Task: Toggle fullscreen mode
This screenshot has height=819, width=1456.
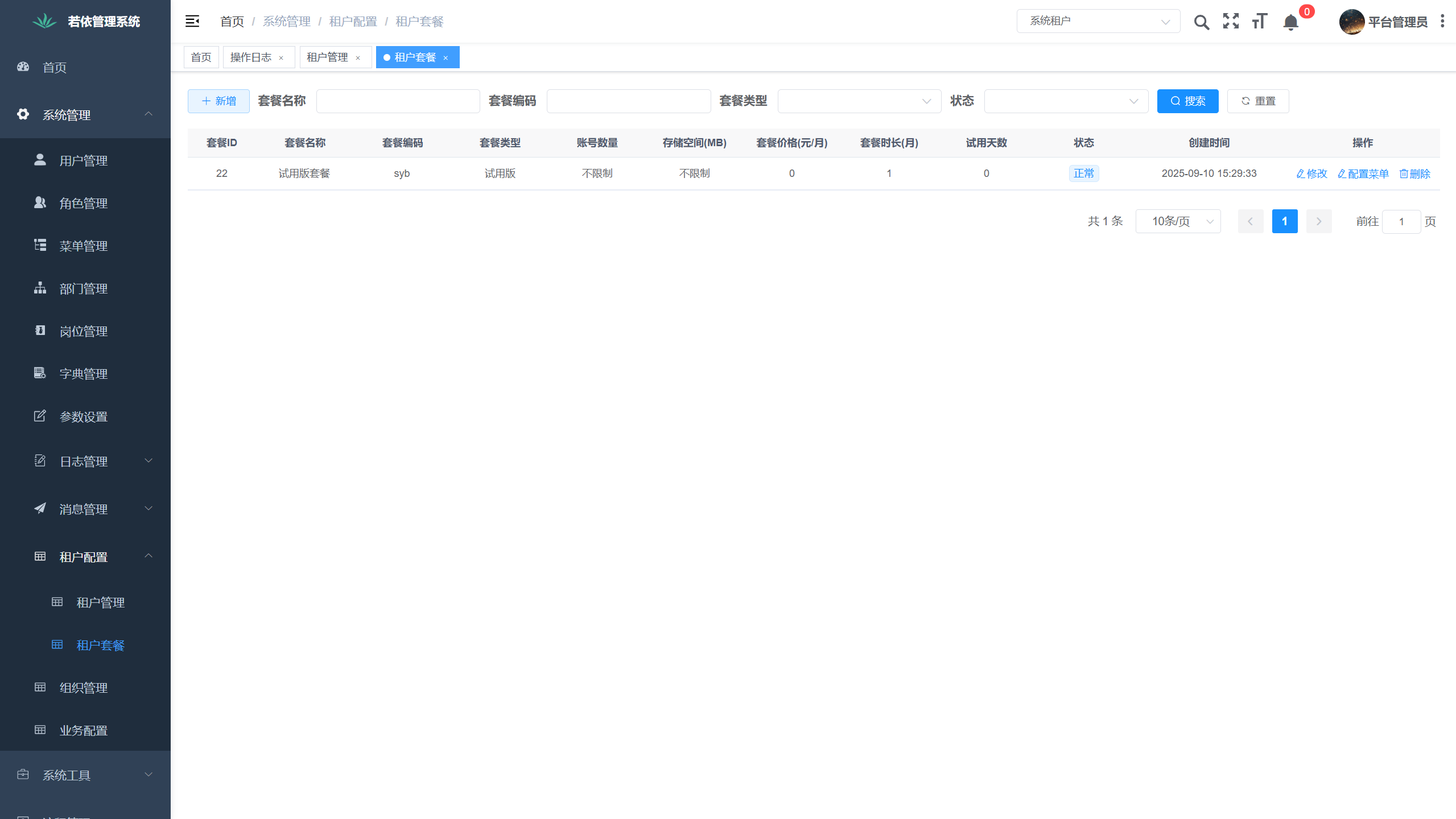Action: tap(1230, 22)
